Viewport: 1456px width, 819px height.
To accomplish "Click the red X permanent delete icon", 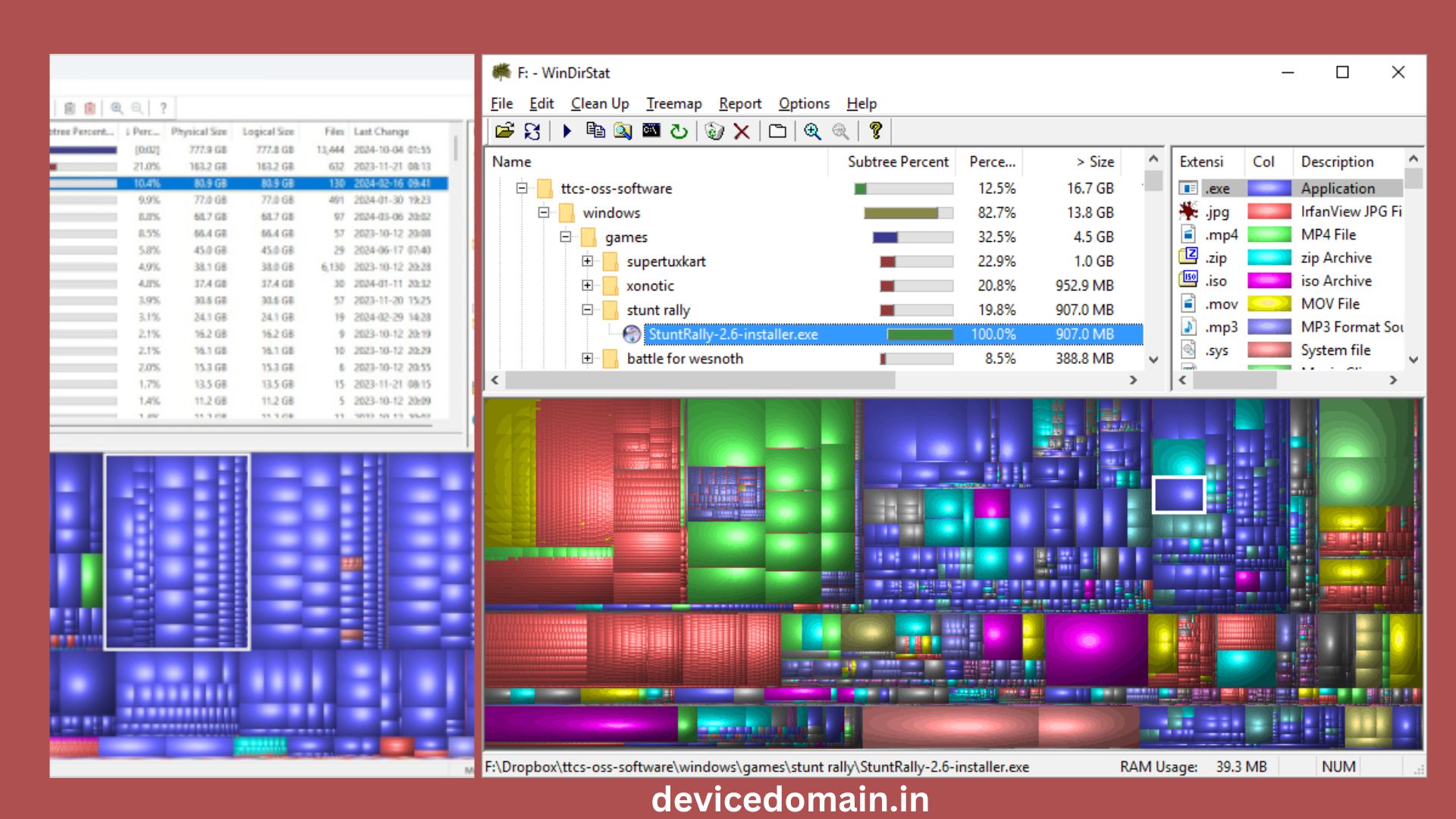I will tap(742, 131).
